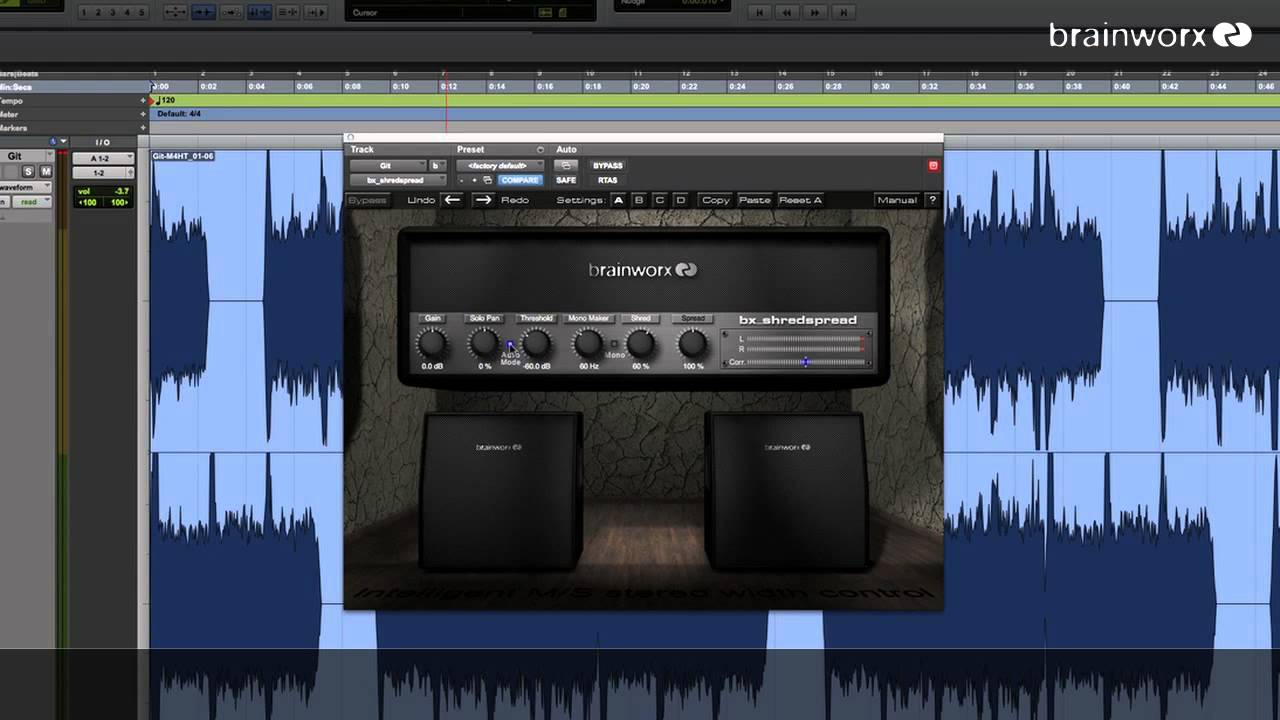Open the 1-2 output path selector below A 1-2
The image size is (1280, 720).
coord(103,173)
